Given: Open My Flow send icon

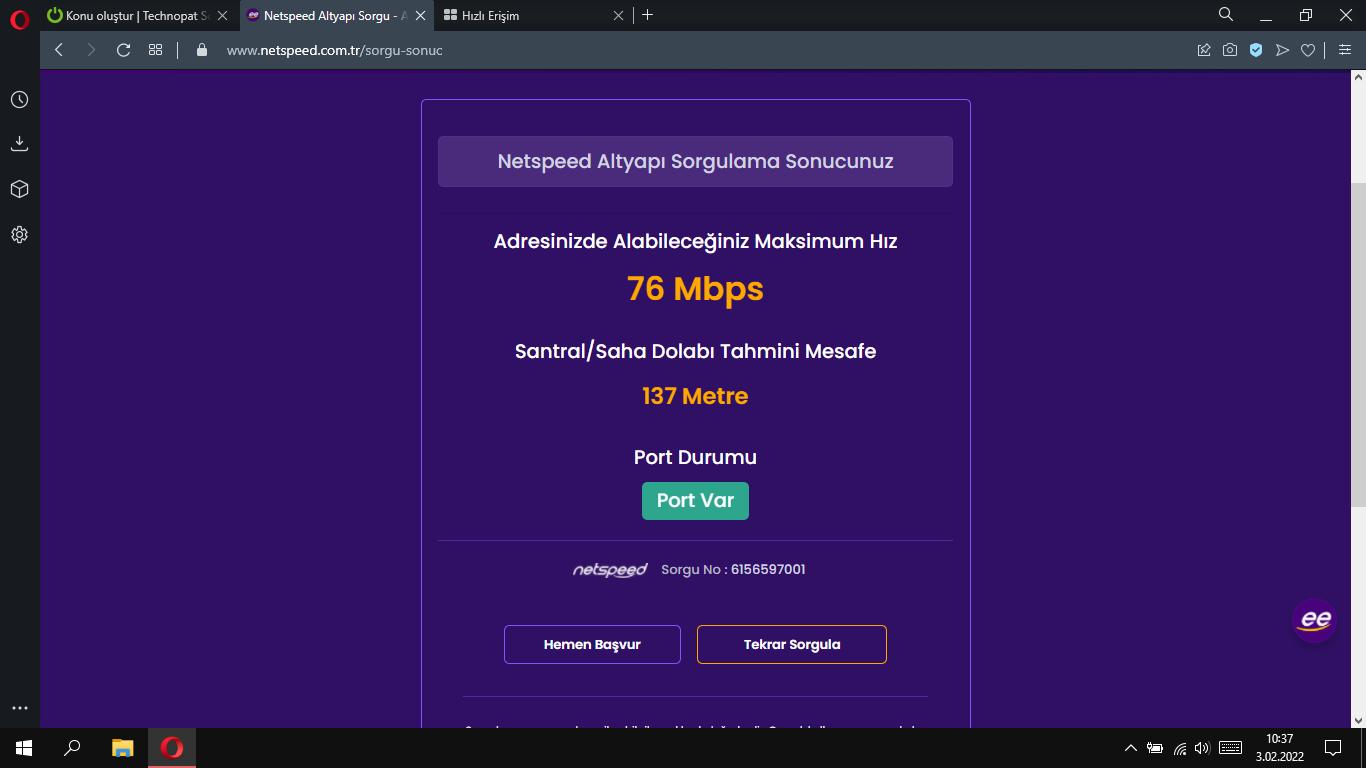Looking at the screenshot, I should 1282,50.
